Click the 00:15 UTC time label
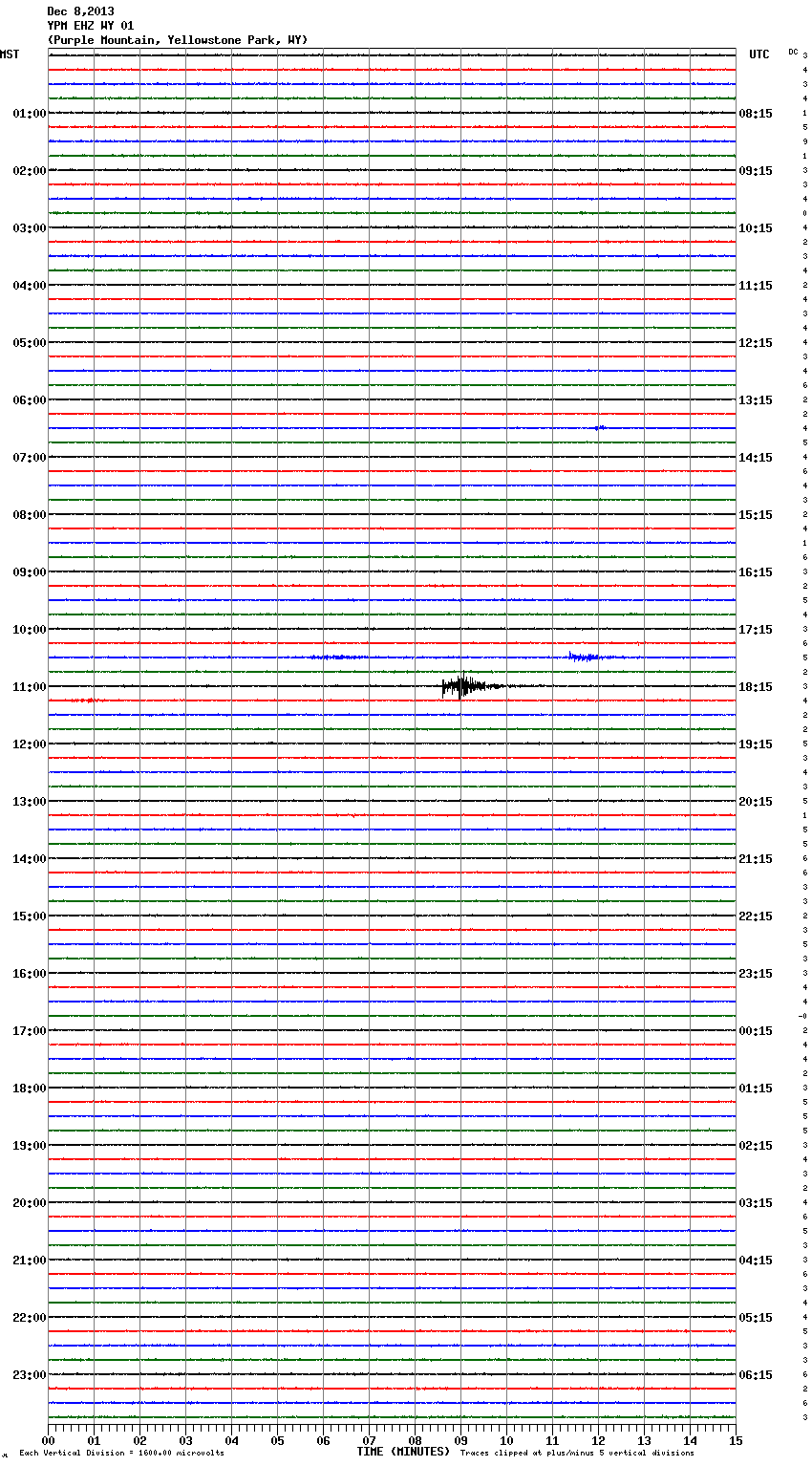The image size is (812, 1466). coord(756,1031)
